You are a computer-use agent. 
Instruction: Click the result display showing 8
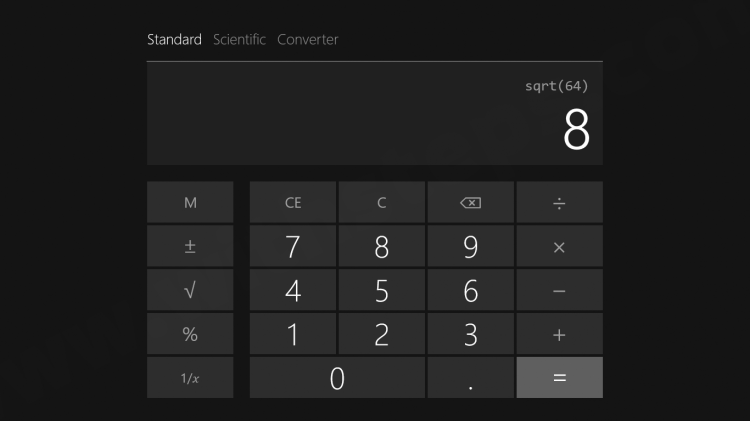[576, 129]
